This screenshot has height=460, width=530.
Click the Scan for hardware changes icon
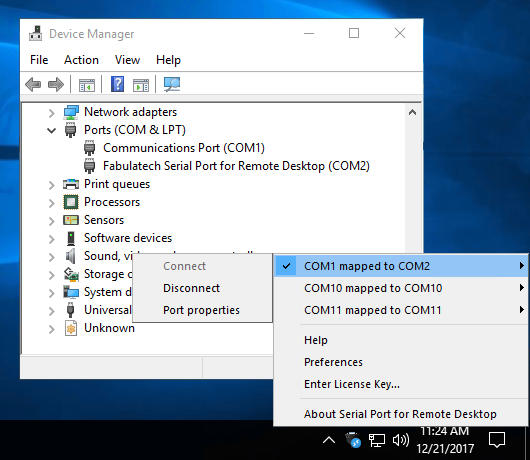click(172, 84)
